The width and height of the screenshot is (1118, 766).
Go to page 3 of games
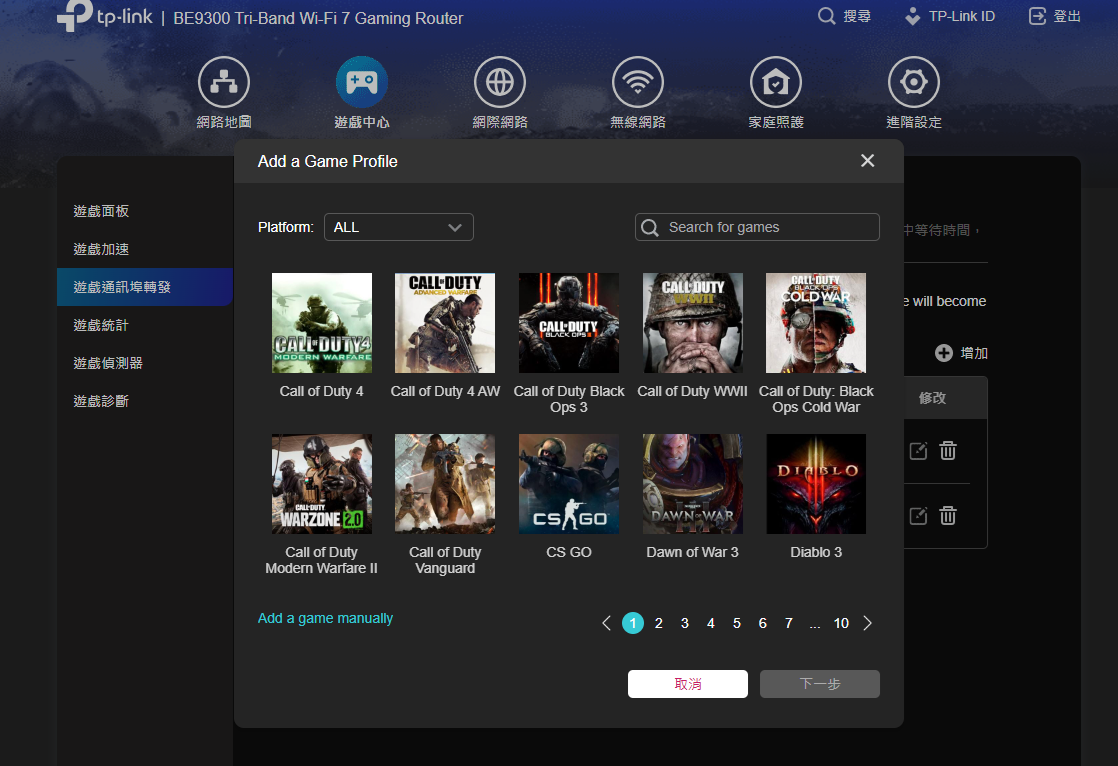[x=684, y=623]
